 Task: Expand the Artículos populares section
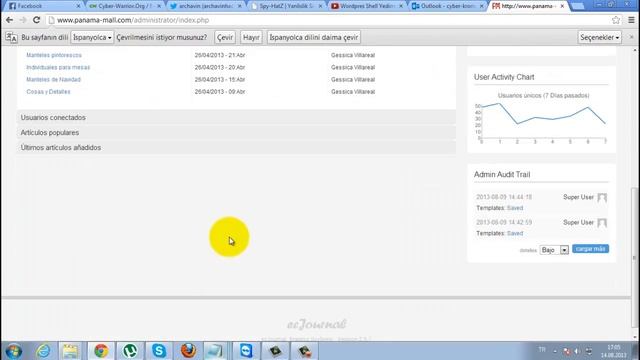coord(237,133)
